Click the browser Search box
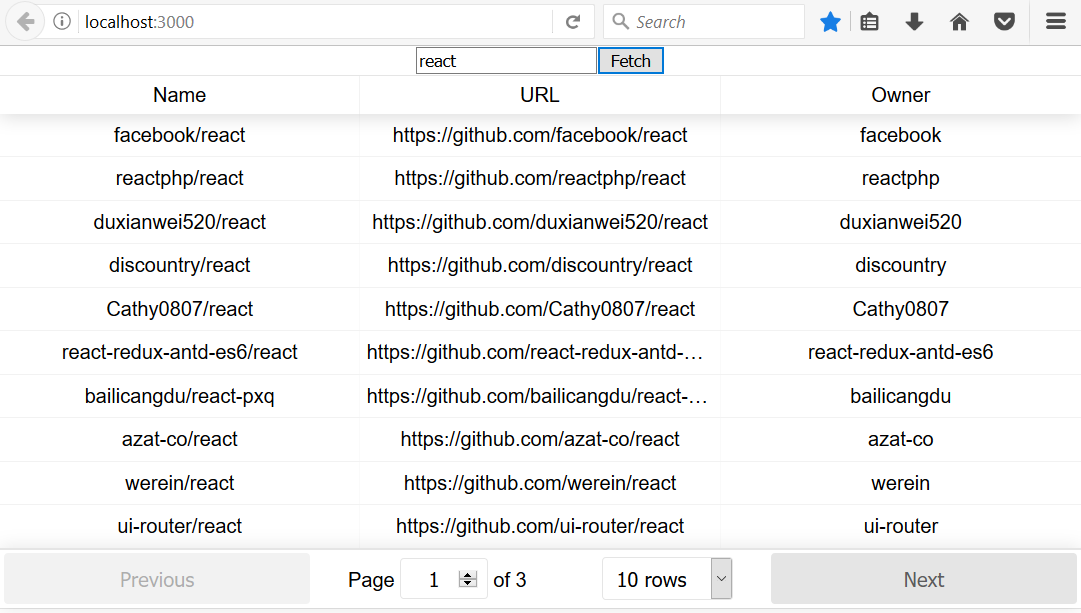1081x613 pixels. tap(704, 22)
